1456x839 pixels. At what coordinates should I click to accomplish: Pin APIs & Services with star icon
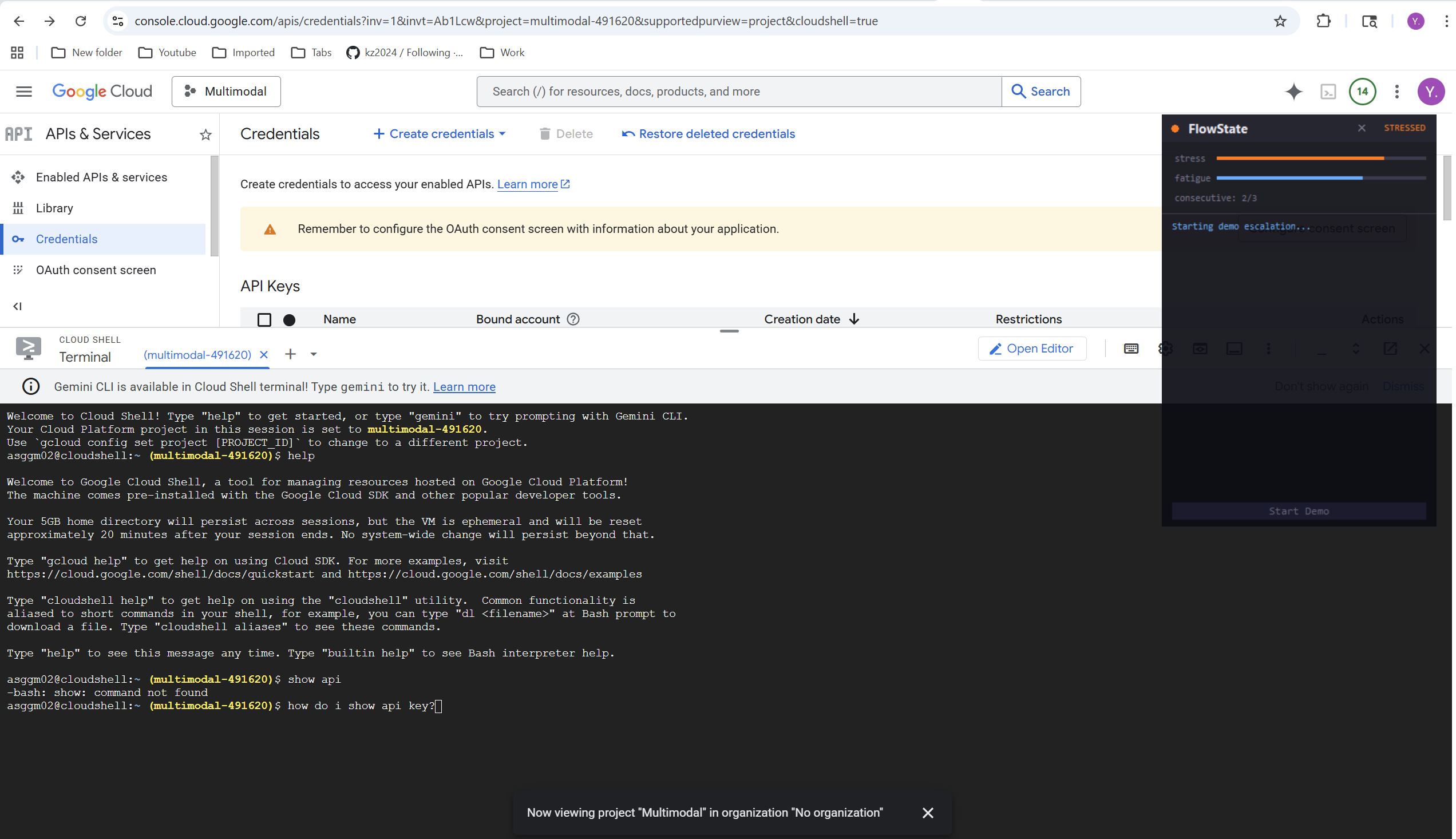[205, 135]
